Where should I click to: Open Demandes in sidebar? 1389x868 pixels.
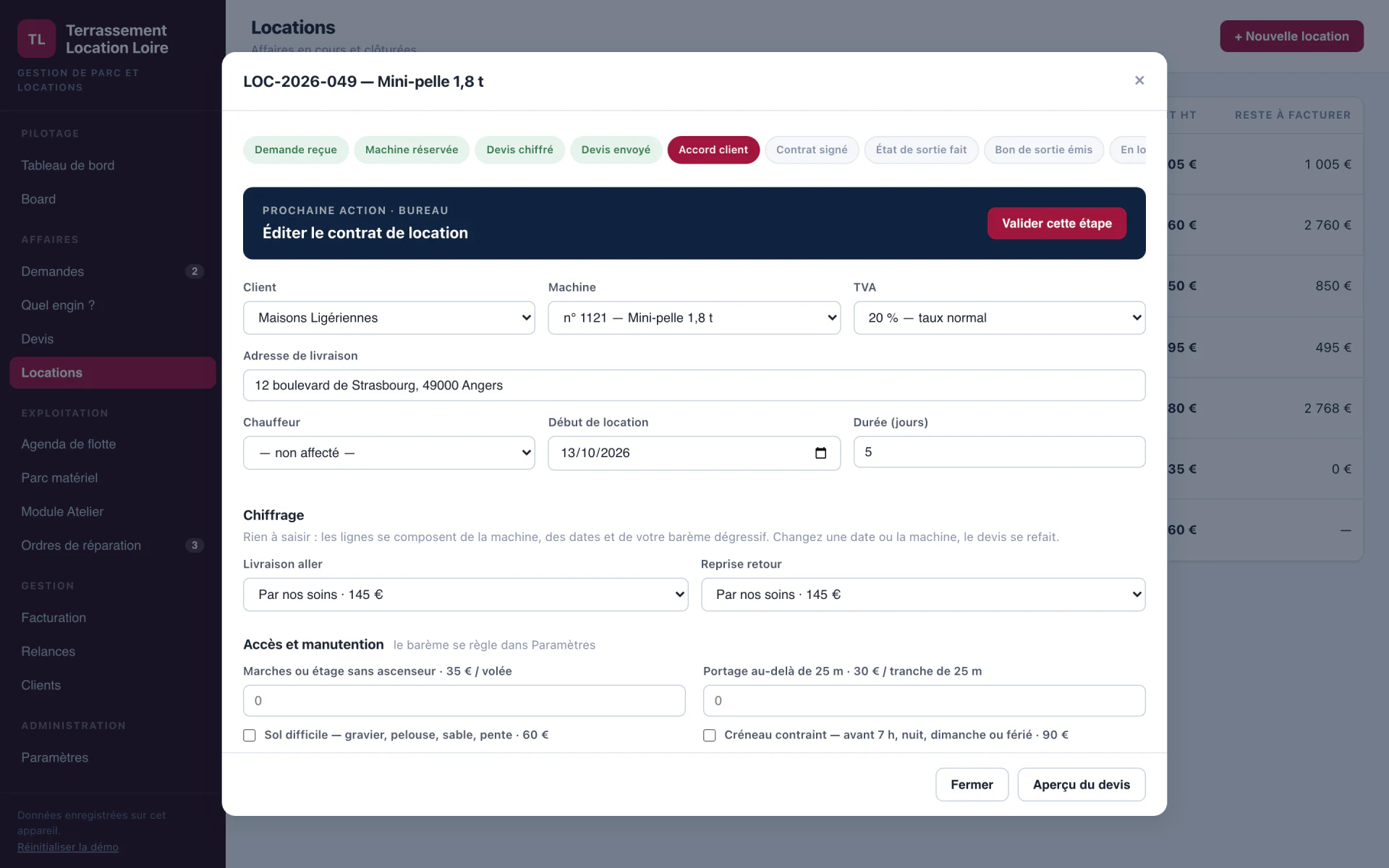[x=113, y=271]
